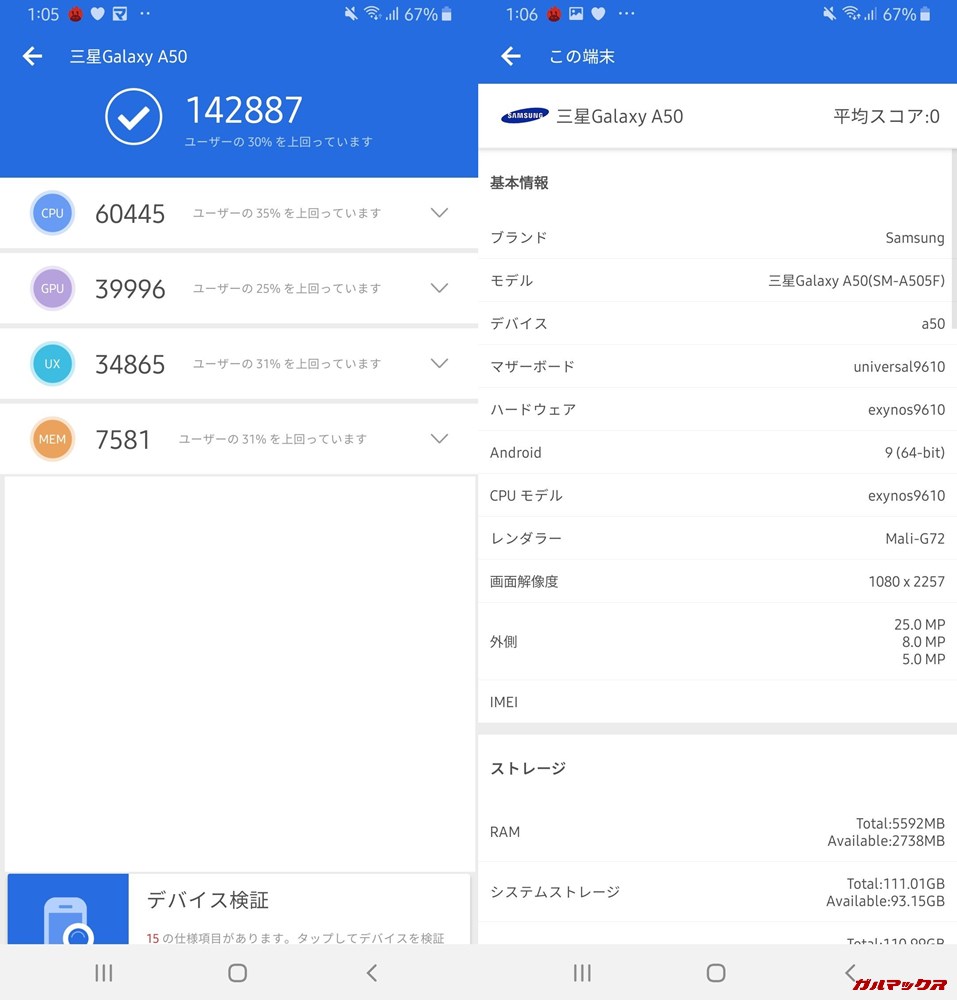The height and width of the screenshot is (1000, 957).
Task: Expand the GPU 39996 score details
Action: [x=439, y=288]
